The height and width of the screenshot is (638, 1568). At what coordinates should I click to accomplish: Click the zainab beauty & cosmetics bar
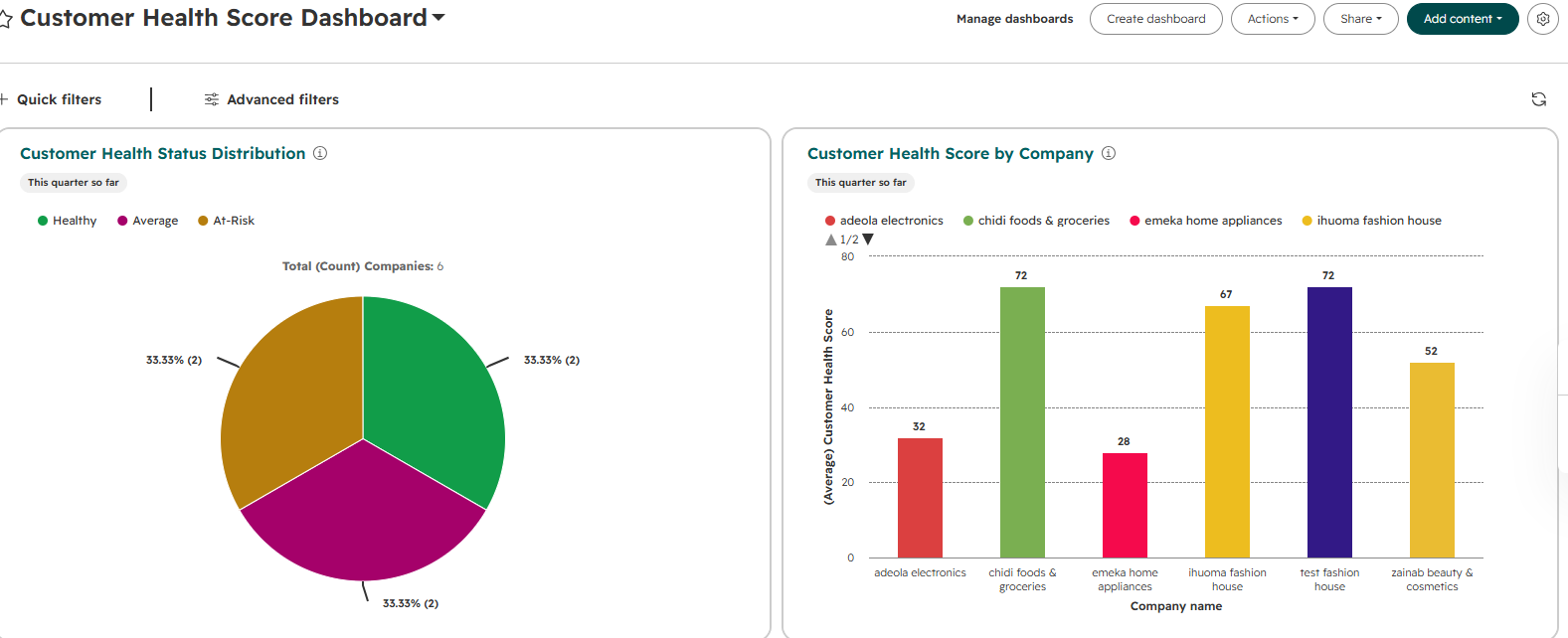(1432, 460)
